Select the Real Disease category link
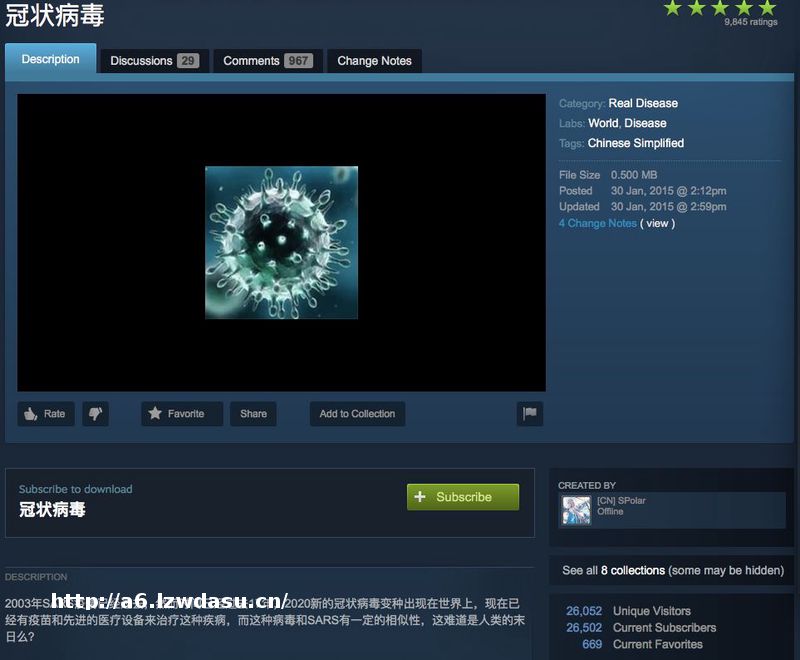800x660 pixels. click(x=643, y=103)
